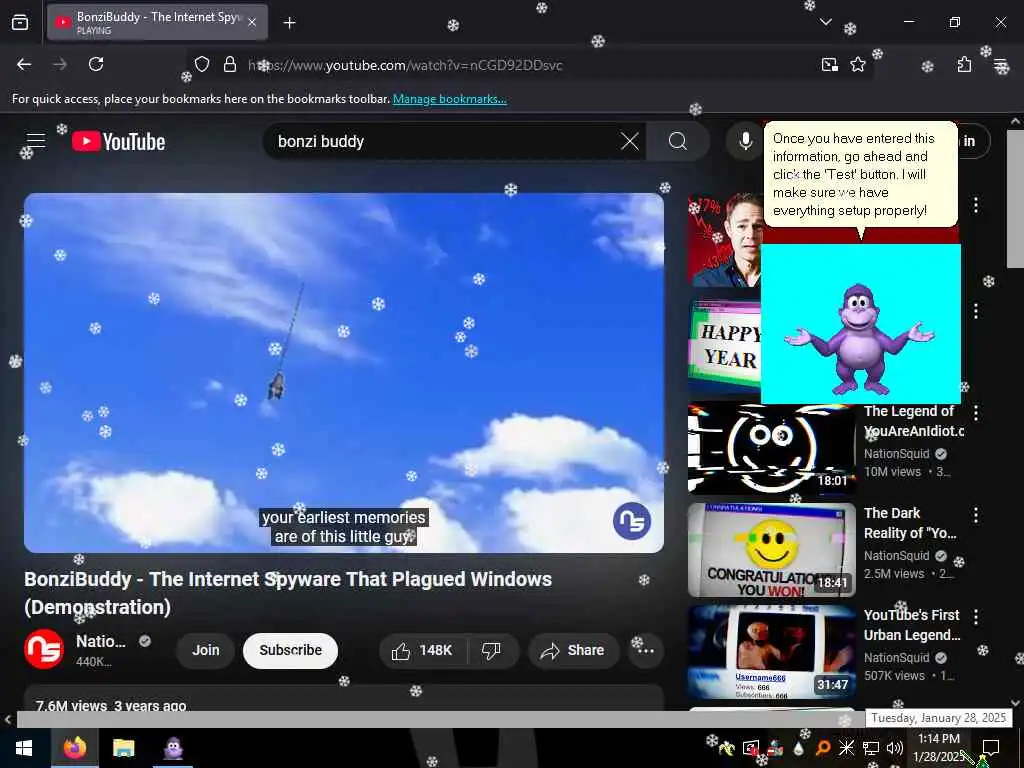Reload the current YouTube page
1024x768 pixels.
pyautogui.click(x=96, y=64)
